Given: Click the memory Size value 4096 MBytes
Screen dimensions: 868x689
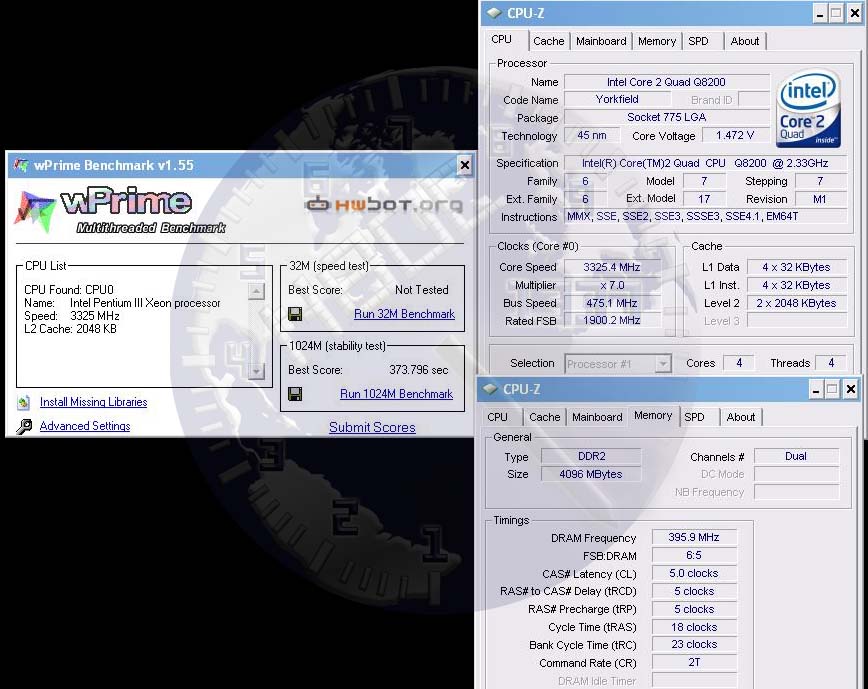Looking at the screenshot, I should (591, 474).
